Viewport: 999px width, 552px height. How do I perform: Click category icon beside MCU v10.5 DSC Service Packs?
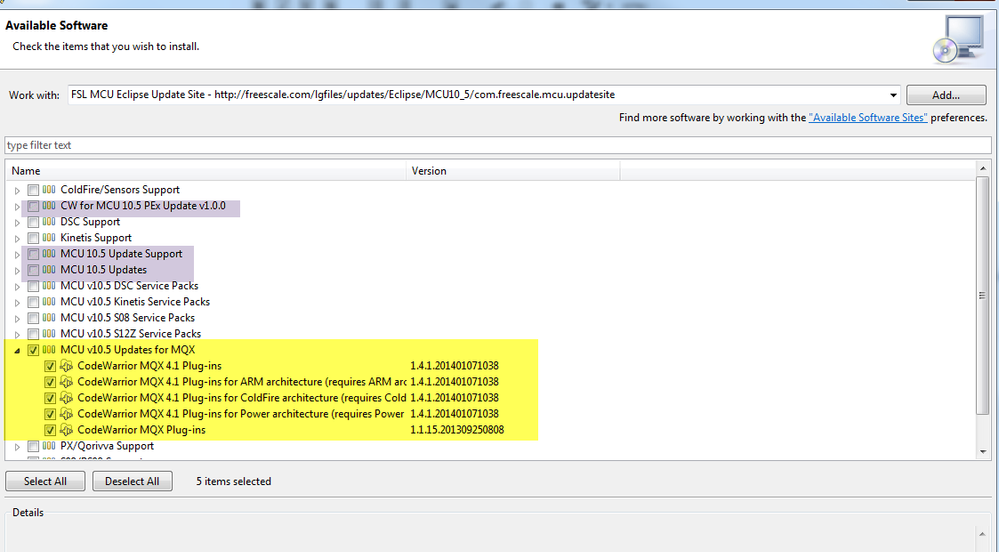tap(49, 285)
